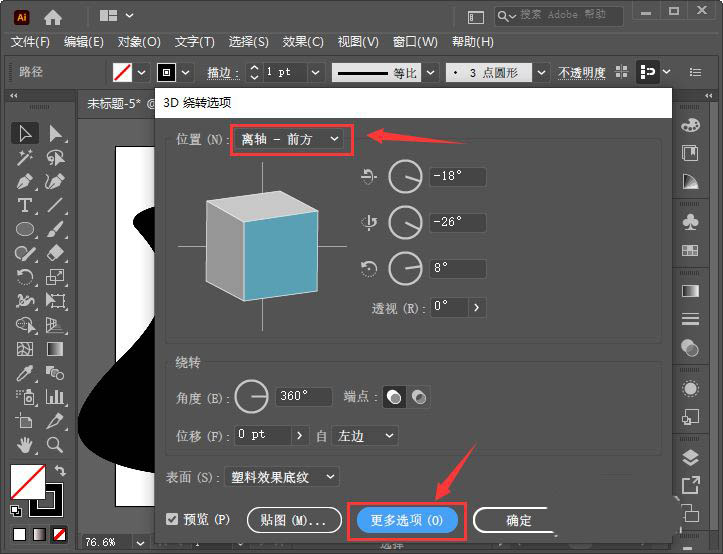723x554 pixels.
Task: Select the Mesh tool
Action: pyautogui.click(x=25, y=349)
